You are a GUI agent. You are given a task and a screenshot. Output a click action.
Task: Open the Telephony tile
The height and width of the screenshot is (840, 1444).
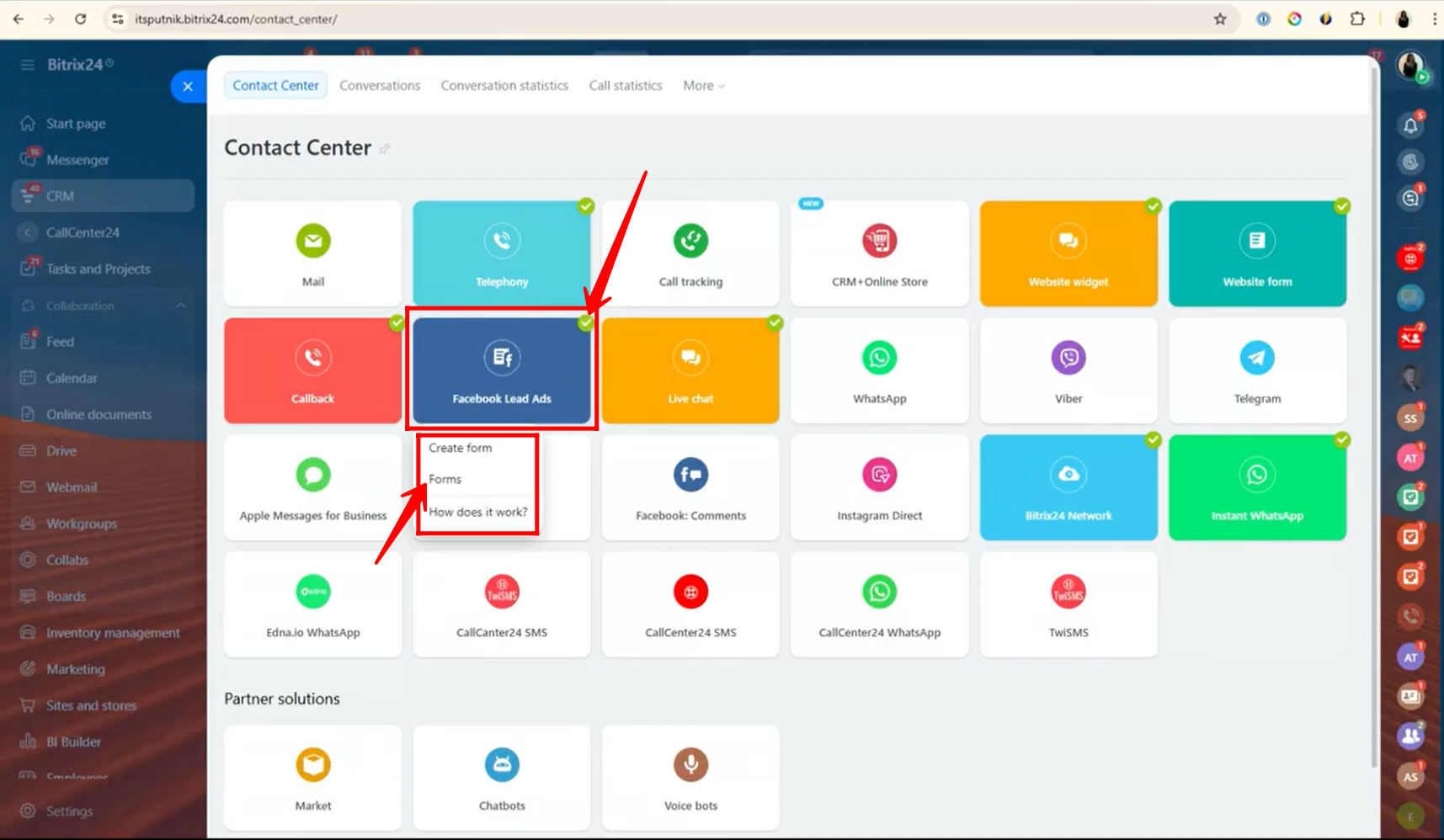(x=502, y=253)
